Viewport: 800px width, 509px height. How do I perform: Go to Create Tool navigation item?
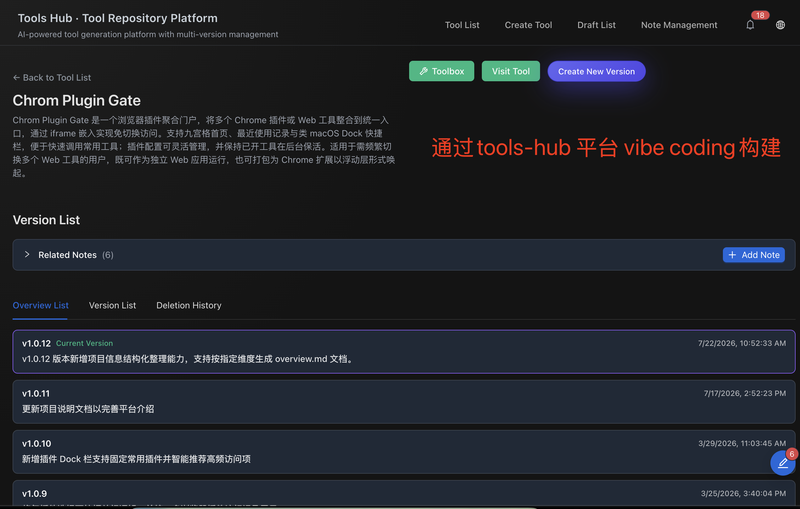[x=529, y=25]
